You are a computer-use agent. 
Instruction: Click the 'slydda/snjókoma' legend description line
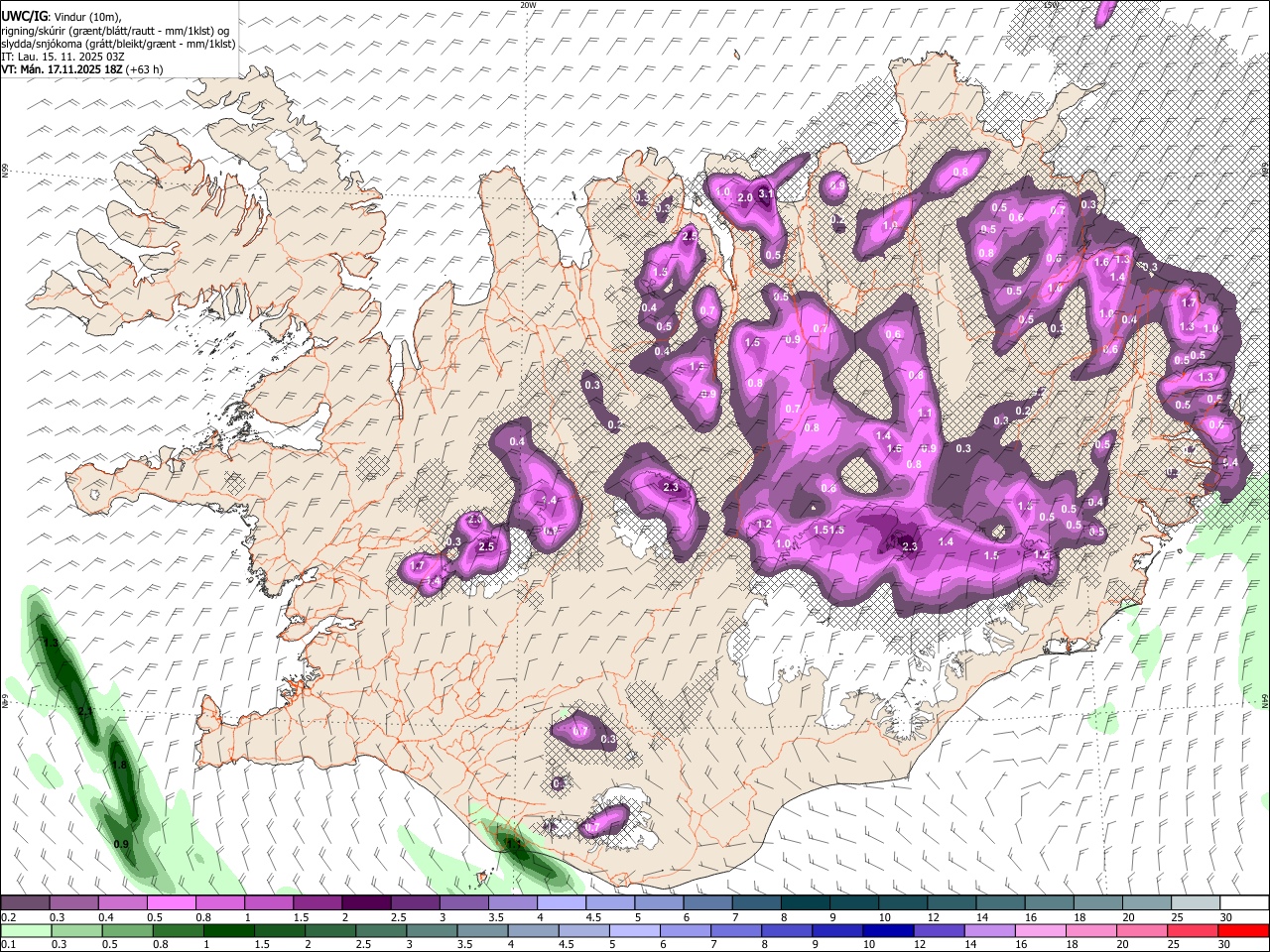(x=118, y=44)
